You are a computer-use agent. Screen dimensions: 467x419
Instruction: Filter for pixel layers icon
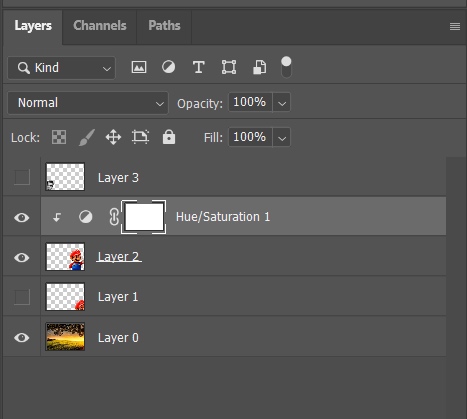(139, 67)
